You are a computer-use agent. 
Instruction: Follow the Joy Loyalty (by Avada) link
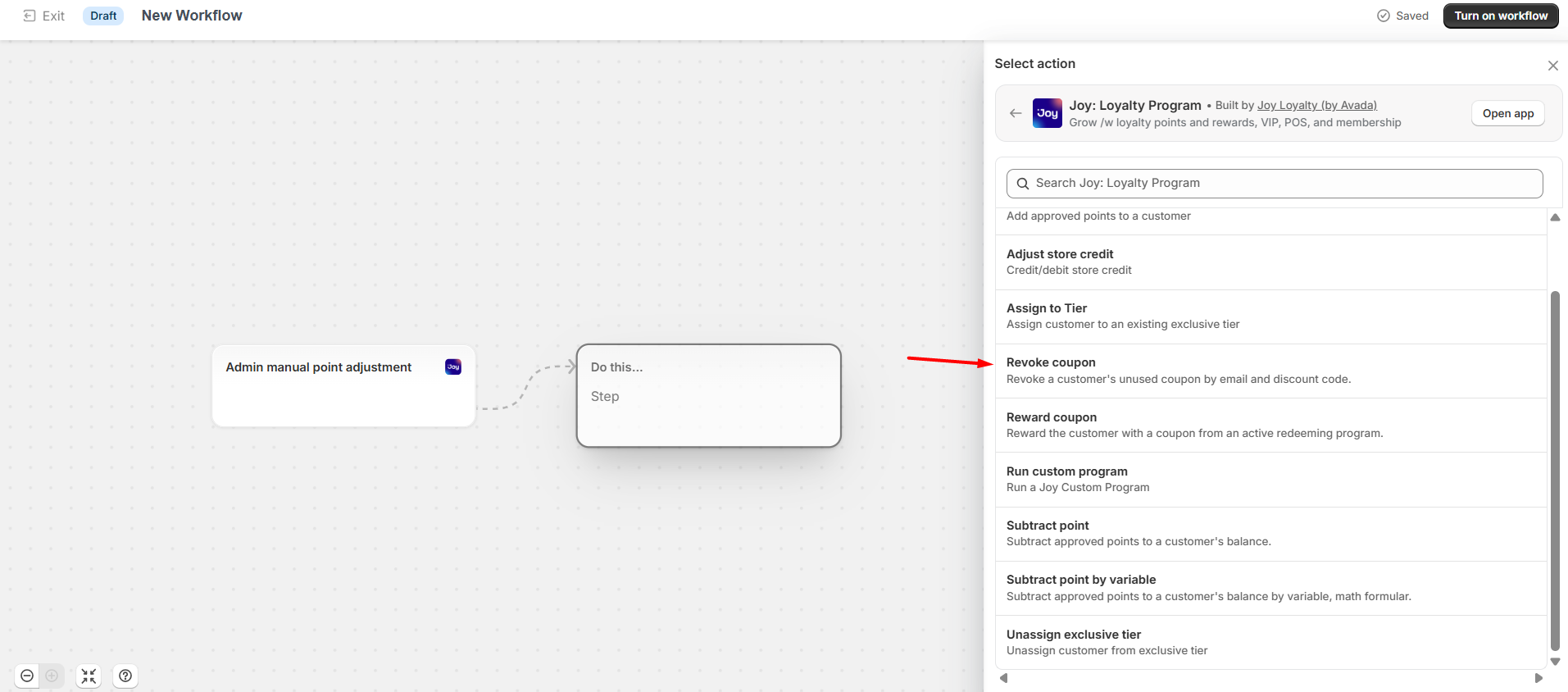click(1316, 105)
